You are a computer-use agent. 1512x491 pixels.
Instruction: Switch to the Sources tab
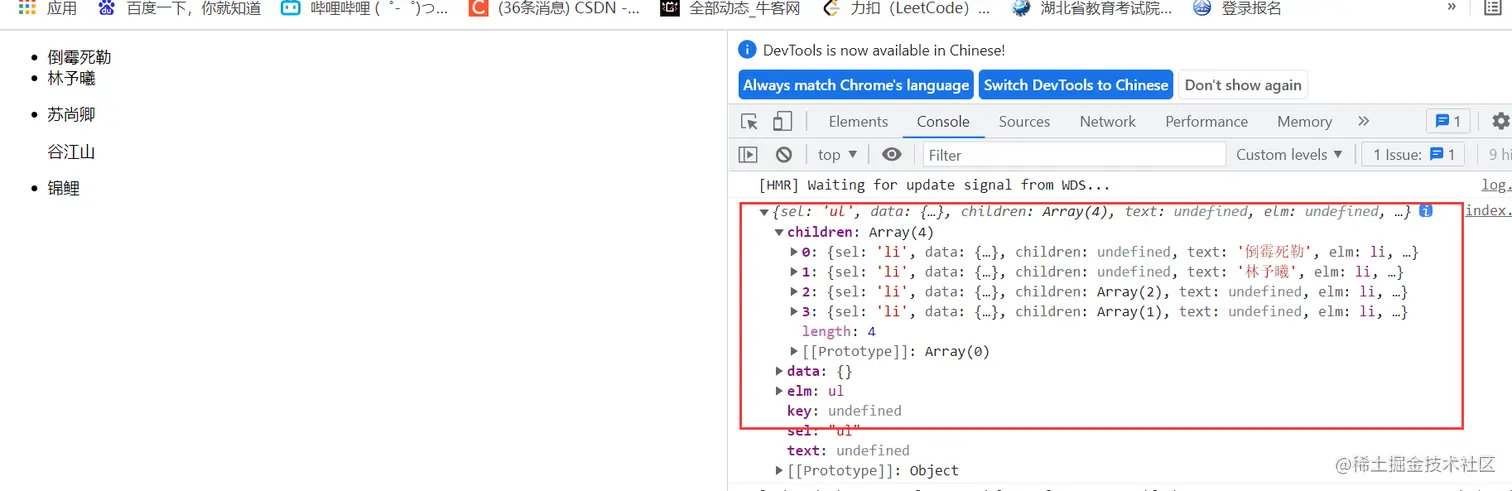tap(1024, 121)
